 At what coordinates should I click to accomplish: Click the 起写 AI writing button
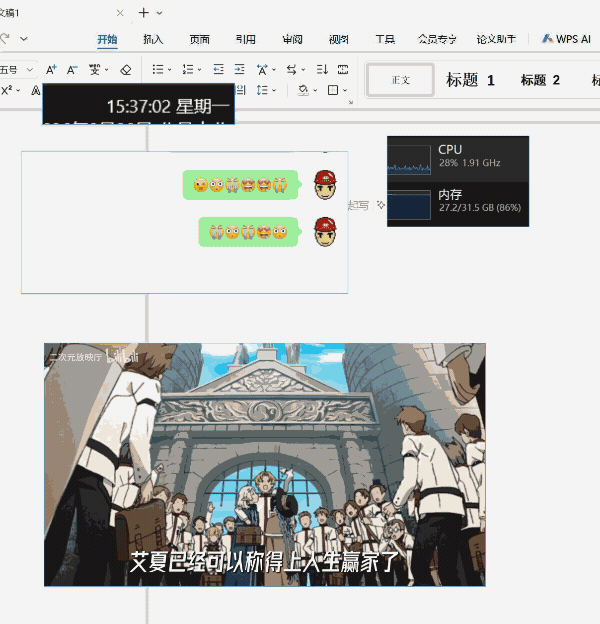(358, 205)
